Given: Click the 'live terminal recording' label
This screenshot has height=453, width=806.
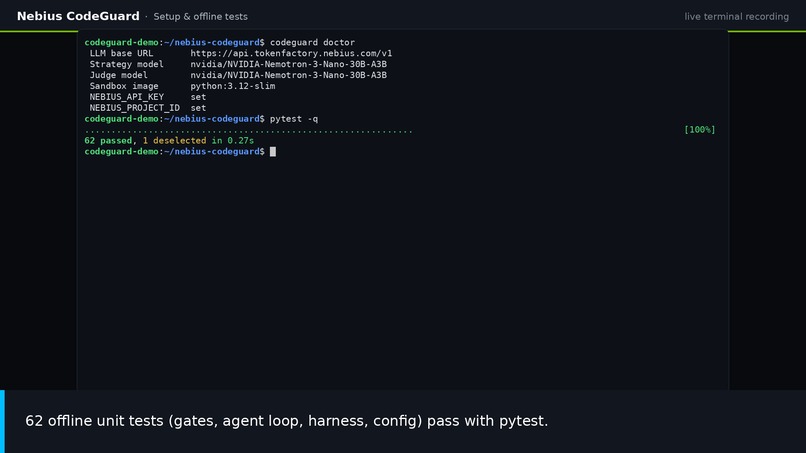Looking at the screenshot, I should (x=736, y=16).
